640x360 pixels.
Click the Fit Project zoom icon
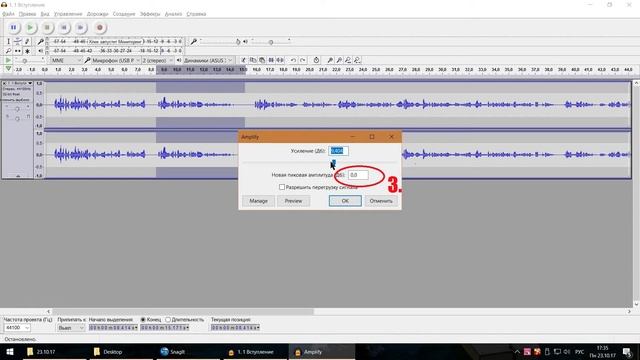pyautogui.click(x=357, y=60)
